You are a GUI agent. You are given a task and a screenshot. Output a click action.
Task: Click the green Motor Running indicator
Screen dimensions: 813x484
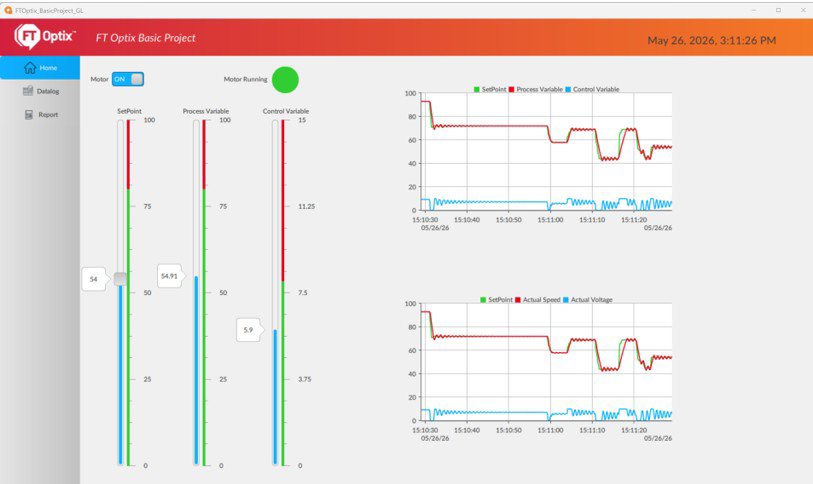click(285, 79)
